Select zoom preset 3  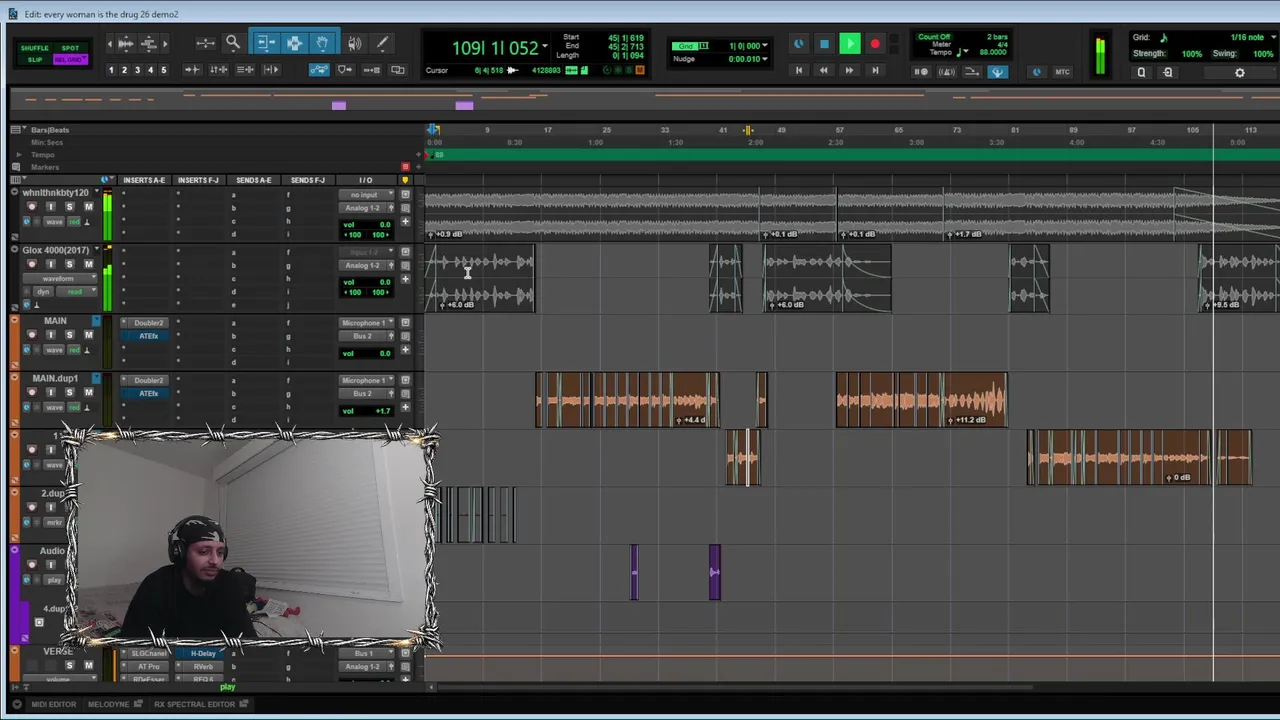137,70
